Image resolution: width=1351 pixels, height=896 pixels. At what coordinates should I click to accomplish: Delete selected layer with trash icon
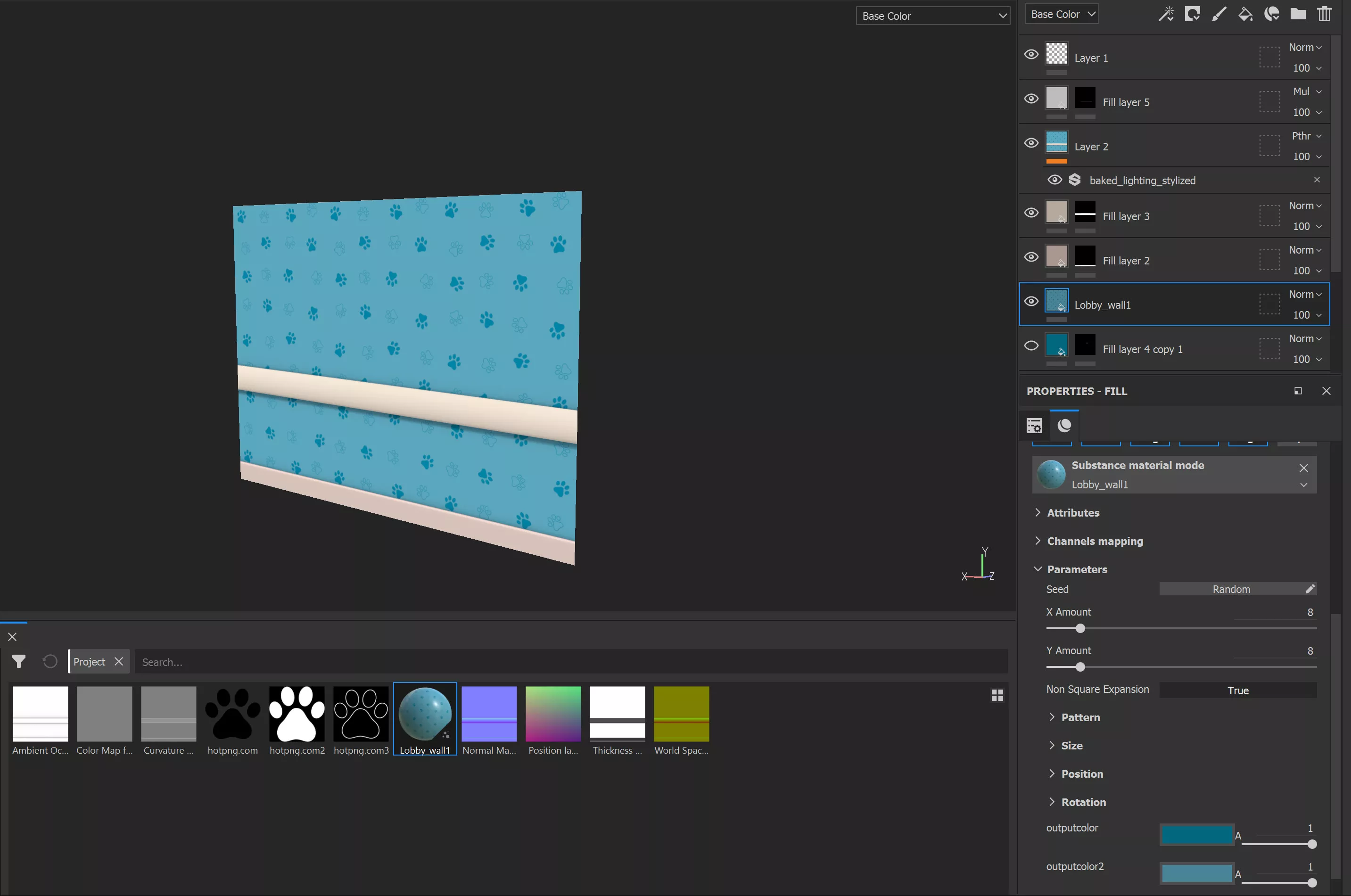click(1324, 14)
